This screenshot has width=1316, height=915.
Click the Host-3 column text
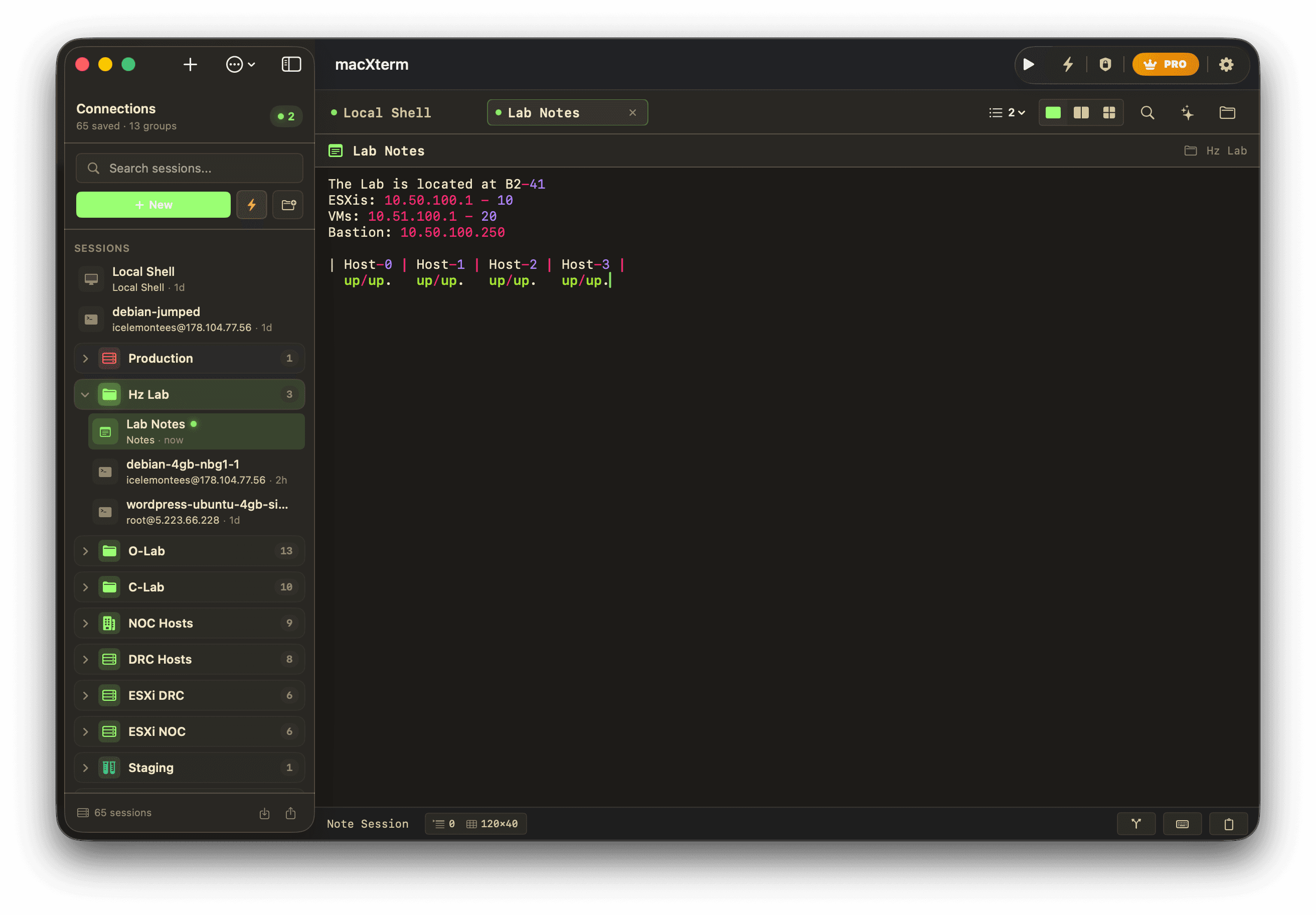(x=585, y=264)
